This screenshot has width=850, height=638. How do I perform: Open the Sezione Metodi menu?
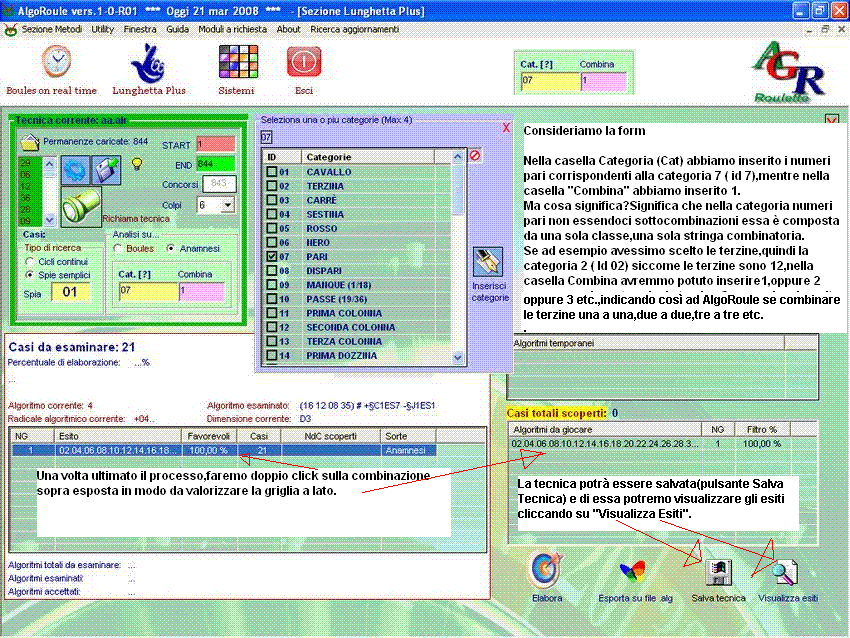point(51,29)
